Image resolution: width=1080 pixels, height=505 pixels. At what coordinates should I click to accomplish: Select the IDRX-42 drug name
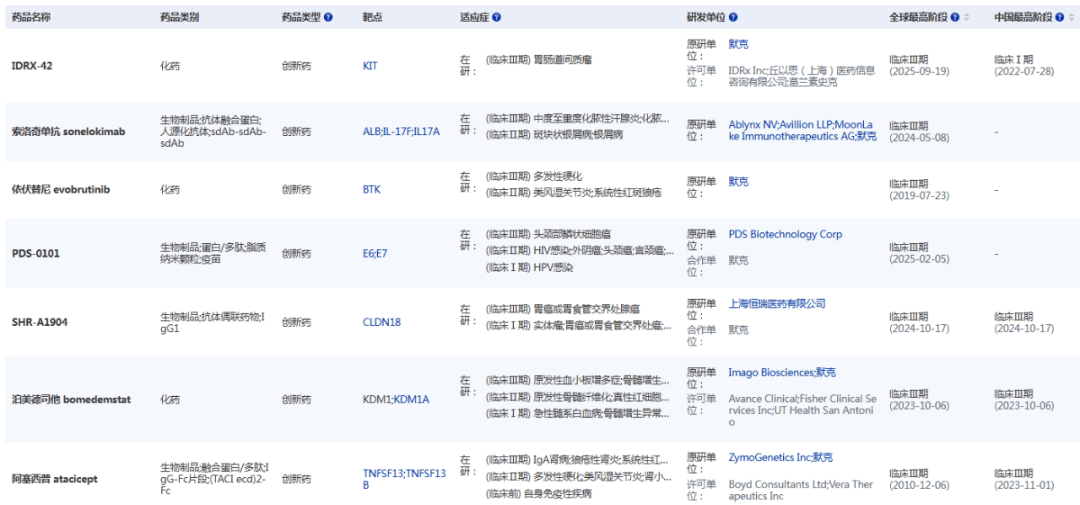[34, 65]
